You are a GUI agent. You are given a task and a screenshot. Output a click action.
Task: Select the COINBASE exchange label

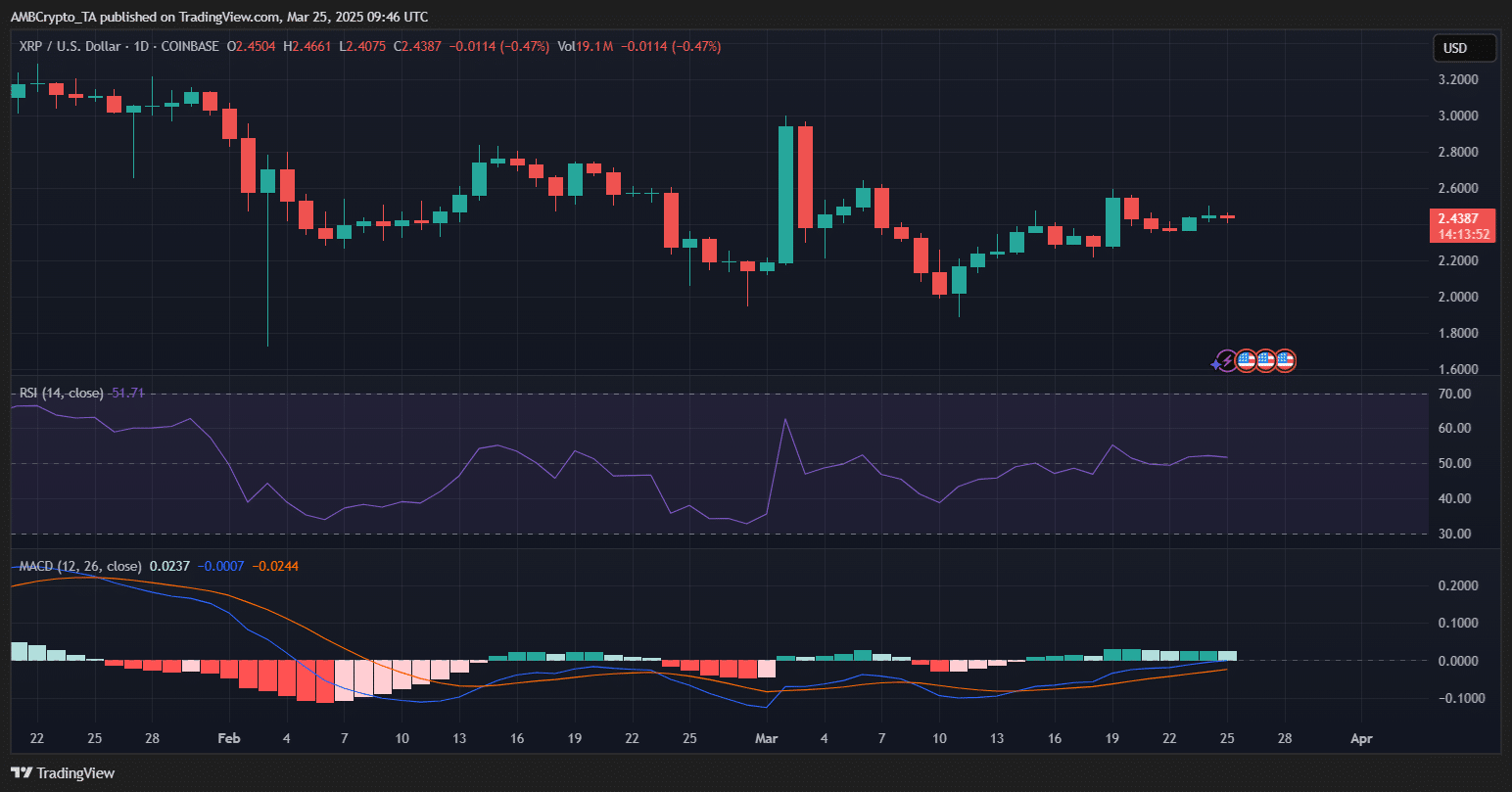pos(191,46)
